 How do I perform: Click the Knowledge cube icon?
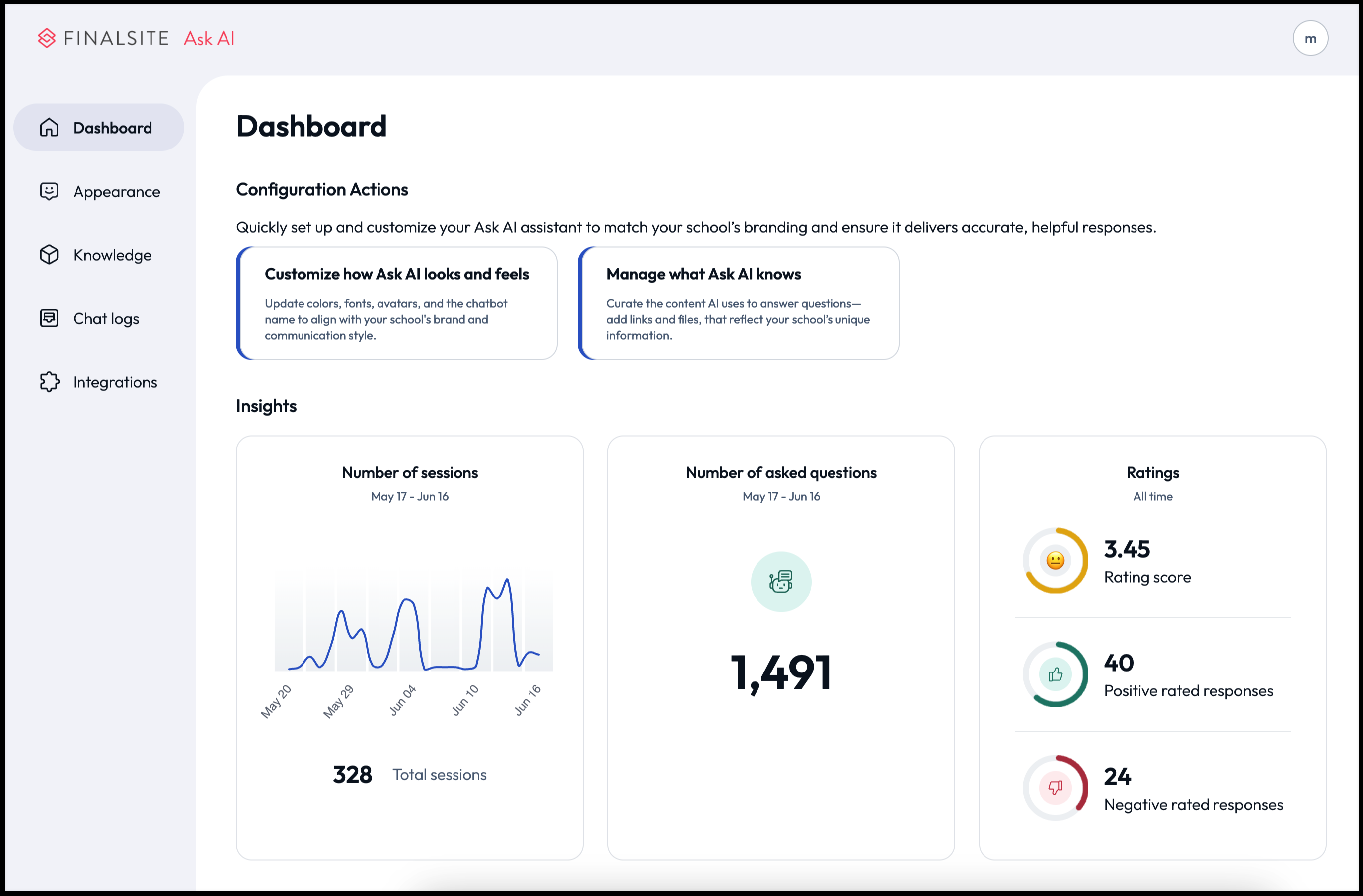49,255
